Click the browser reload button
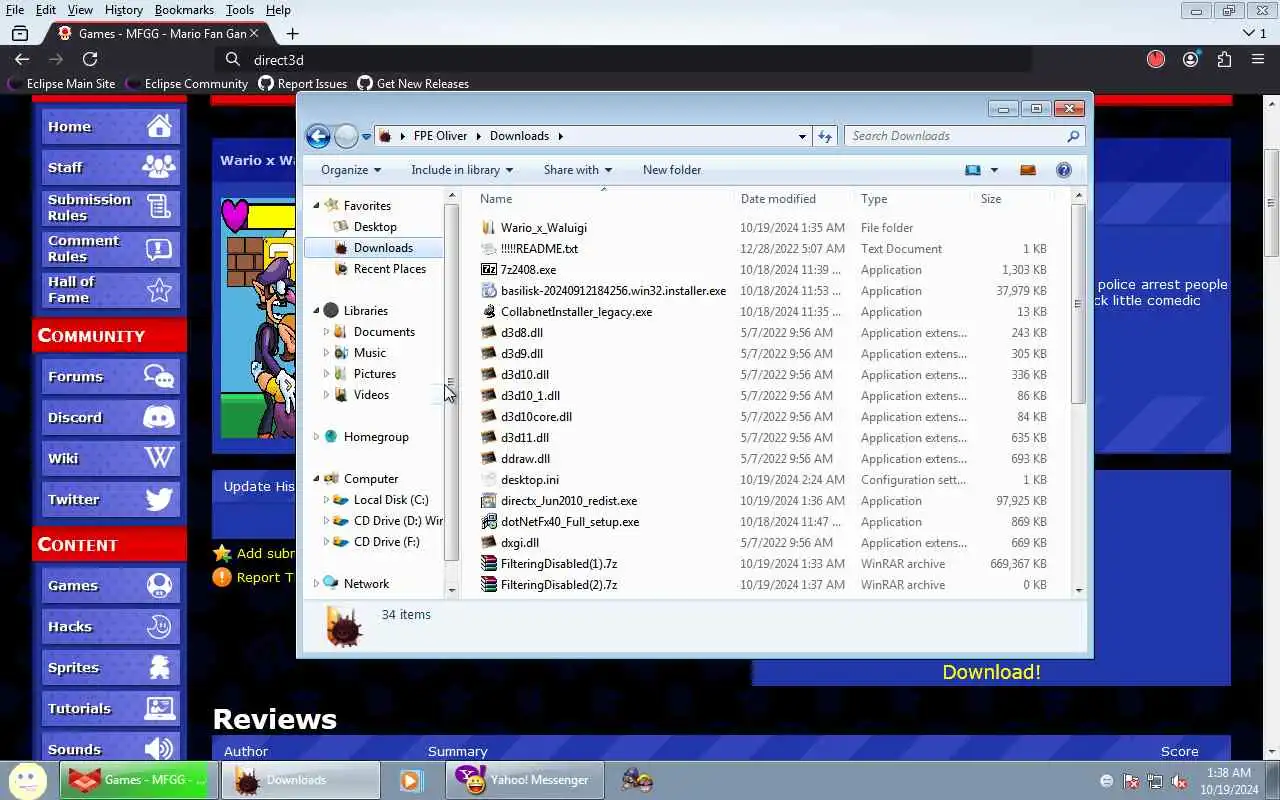 click(x=90, y=60)
